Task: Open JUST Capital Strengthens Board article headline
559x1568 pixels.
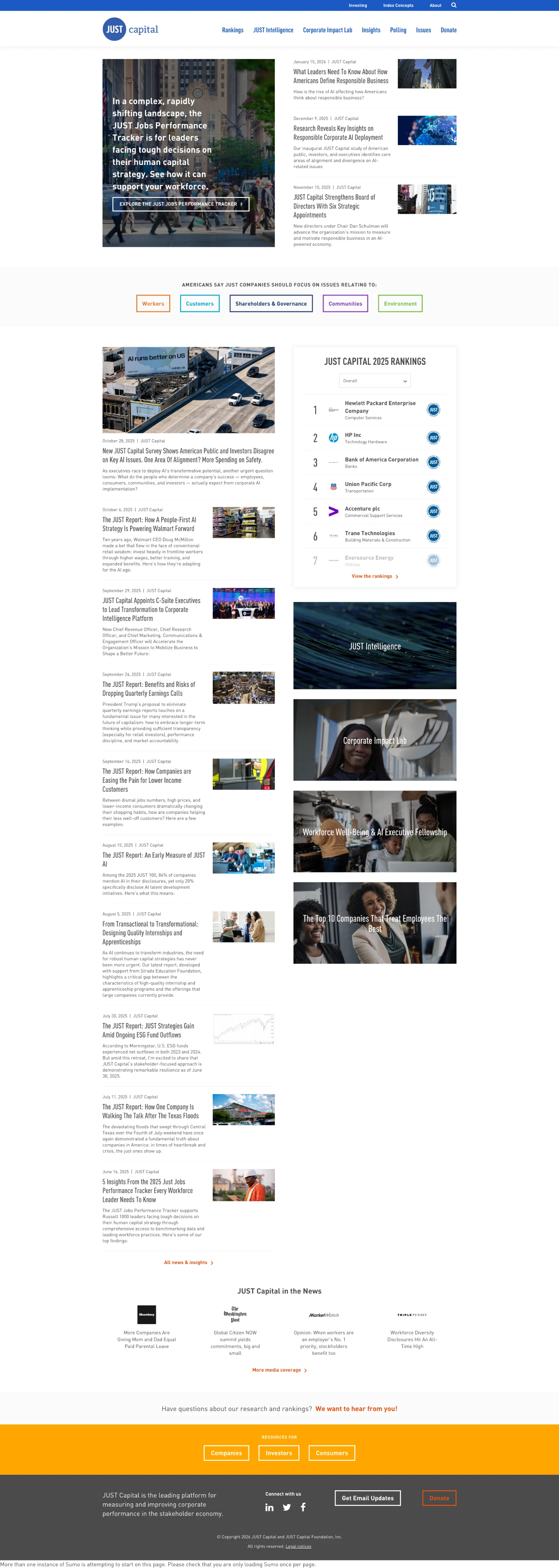Action: coord(334,206)
